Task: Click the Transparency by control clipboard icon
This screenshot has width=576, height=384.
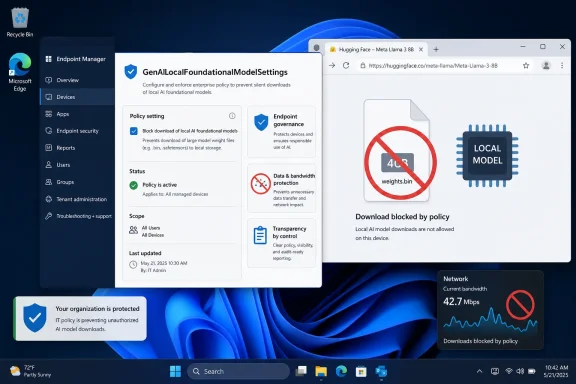Action: pos(260,235)
